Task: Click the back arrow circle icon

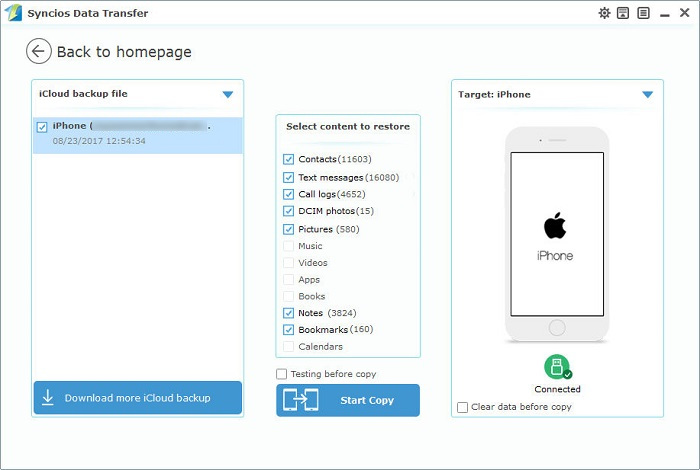Action: point(38,51)
